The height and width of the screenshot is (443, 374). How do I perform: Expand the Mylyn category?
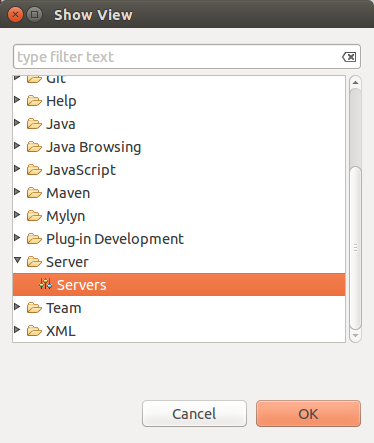click(x=17, y=214)
